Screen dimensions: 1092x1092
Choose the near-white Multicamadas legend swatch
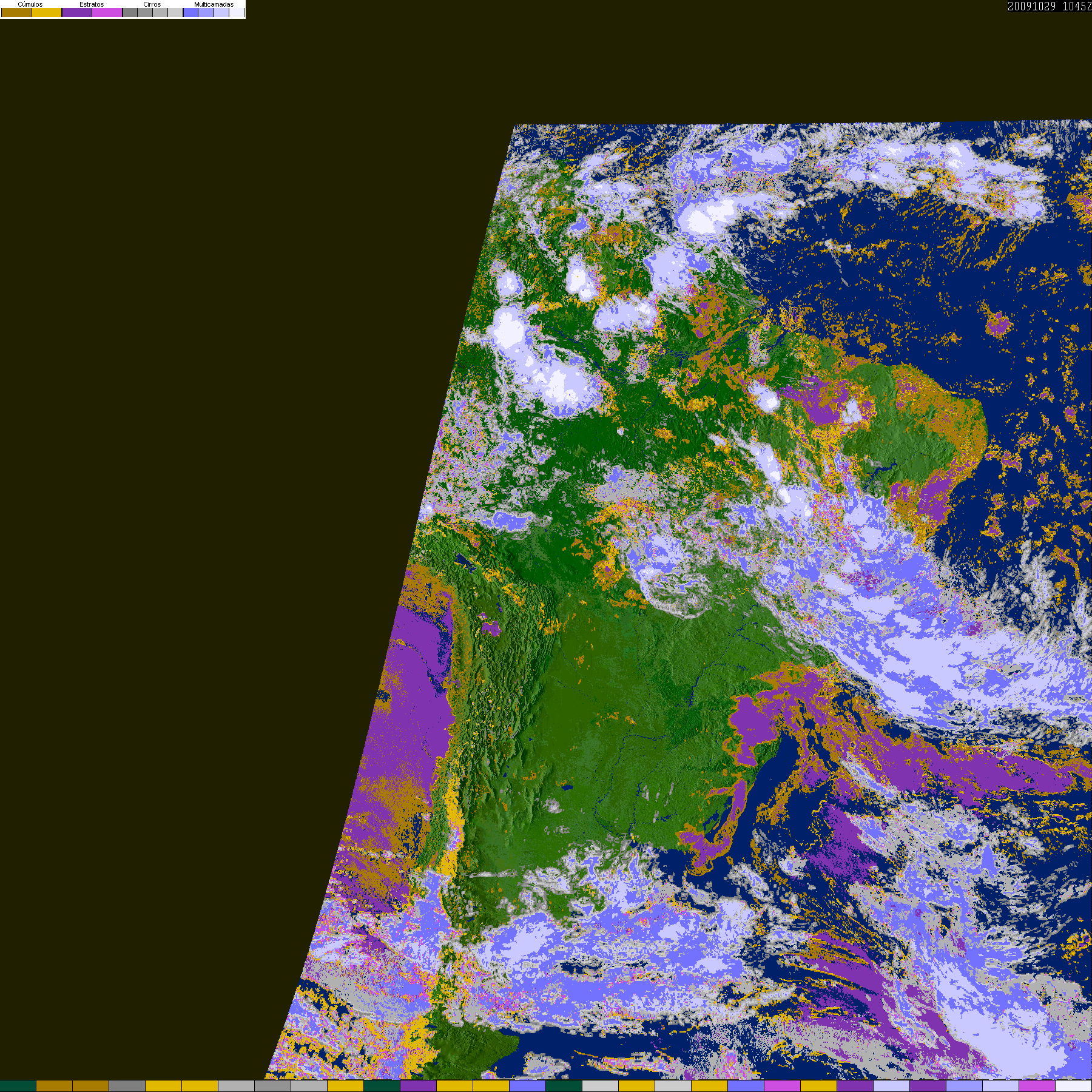click(x=236, y=12)
